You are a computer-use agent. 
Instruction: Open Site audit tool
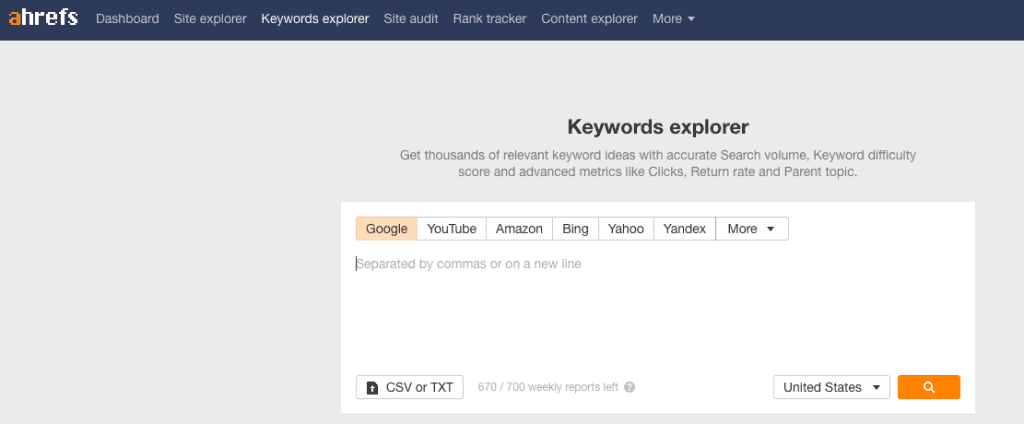coord(411,19)
